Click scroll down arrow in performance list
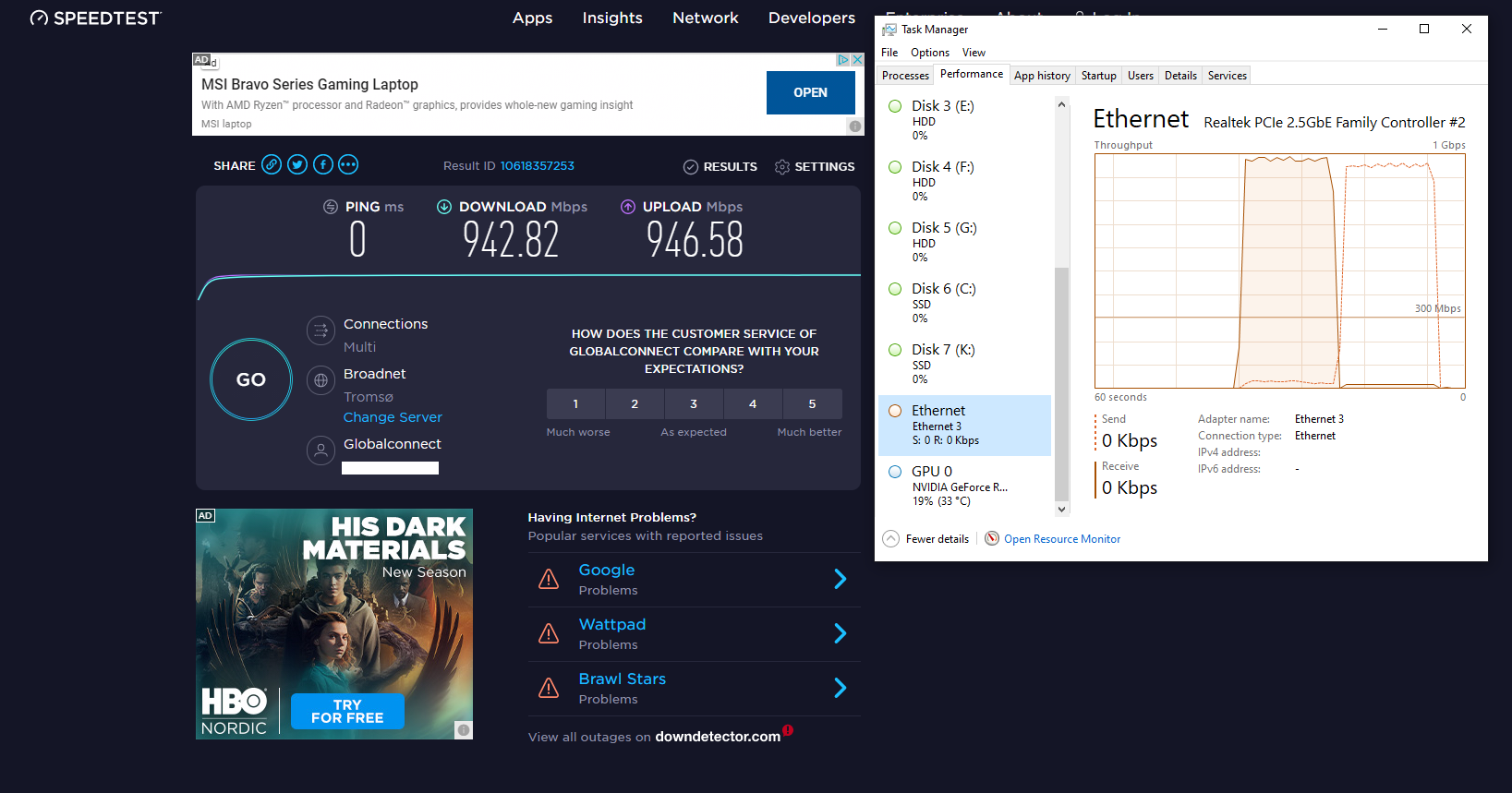Viewport: 1512px width, 793px height. click(x=1061, y=509)
